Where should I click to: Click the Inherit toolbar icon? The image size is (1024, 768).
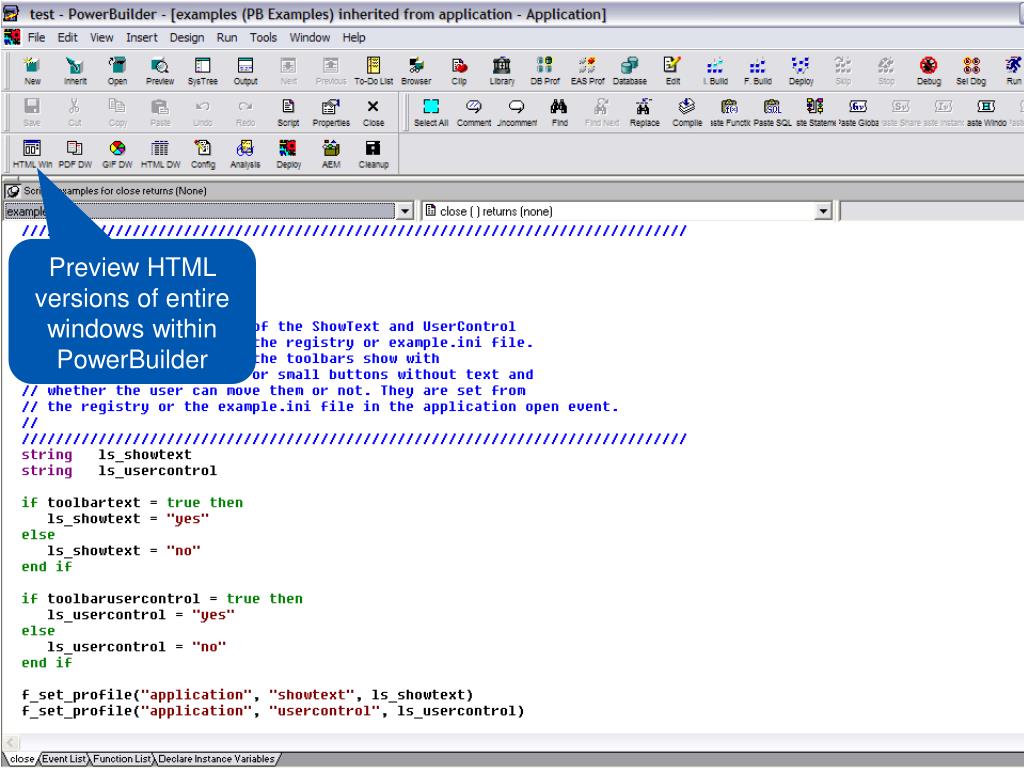[x=75, y=71]
